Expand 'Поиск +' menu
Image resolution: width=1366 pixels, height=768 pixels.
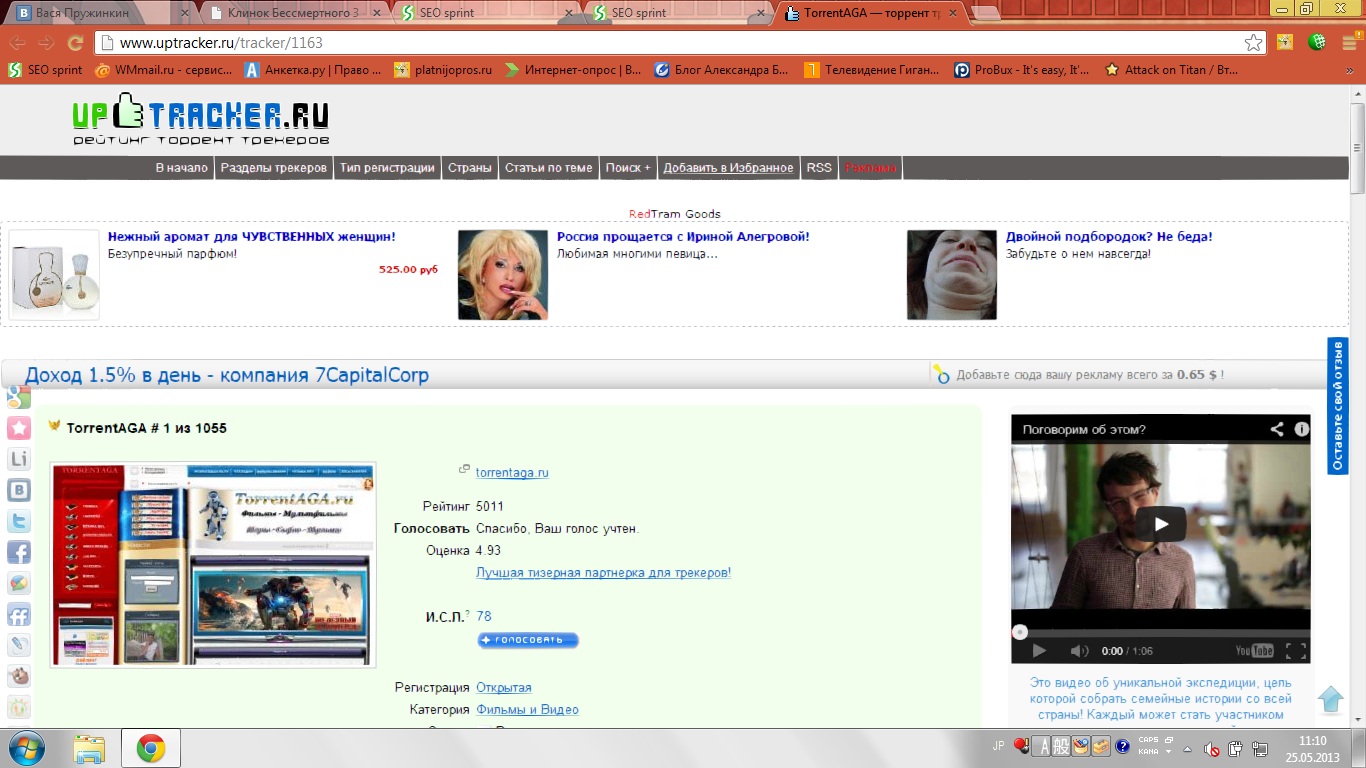[628, 168]
